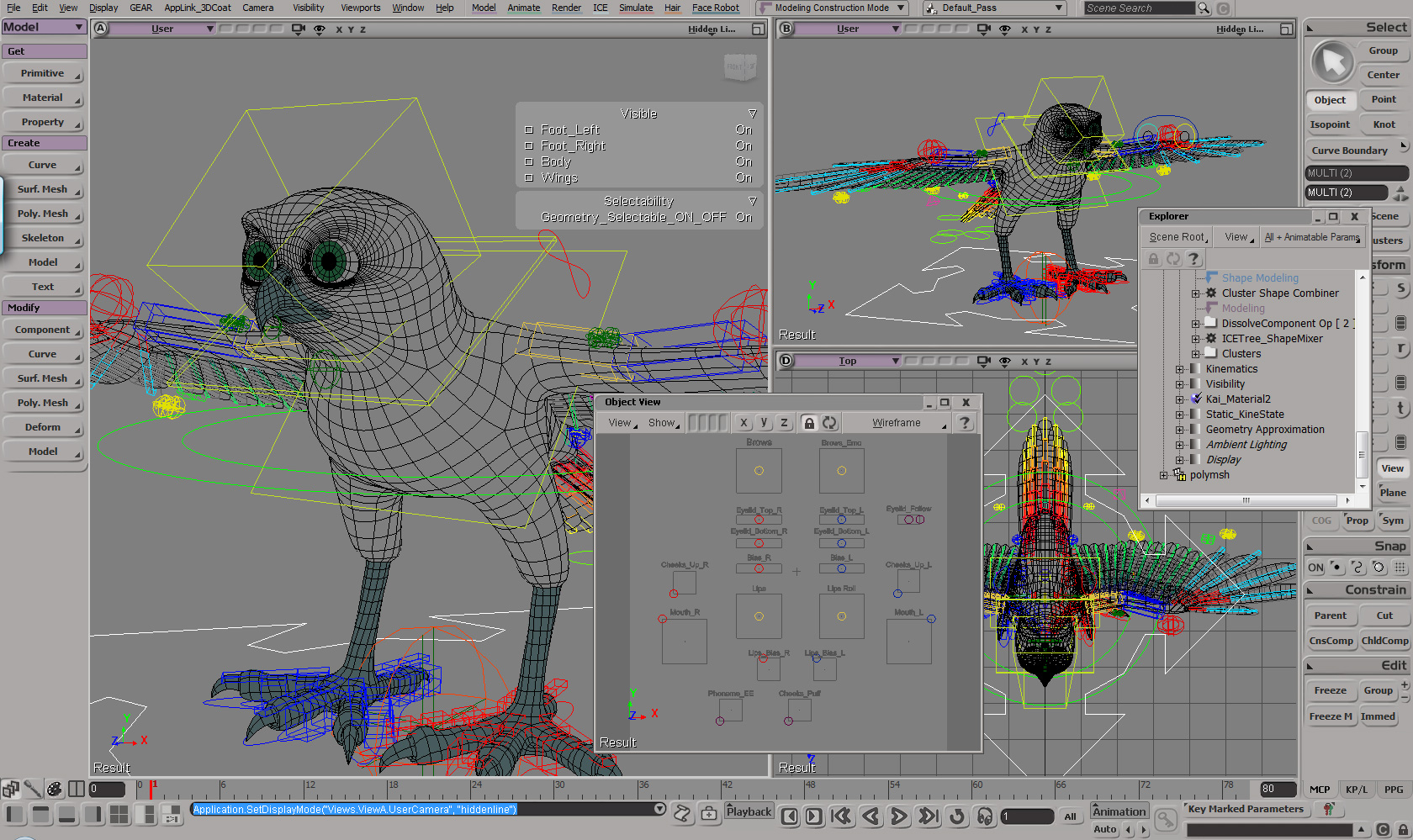Image resolution: width=1413 pixels, height=840 pixels.
Task: Click the refresh icon in Object View toolbar
Action: click(x=830, y=423)
